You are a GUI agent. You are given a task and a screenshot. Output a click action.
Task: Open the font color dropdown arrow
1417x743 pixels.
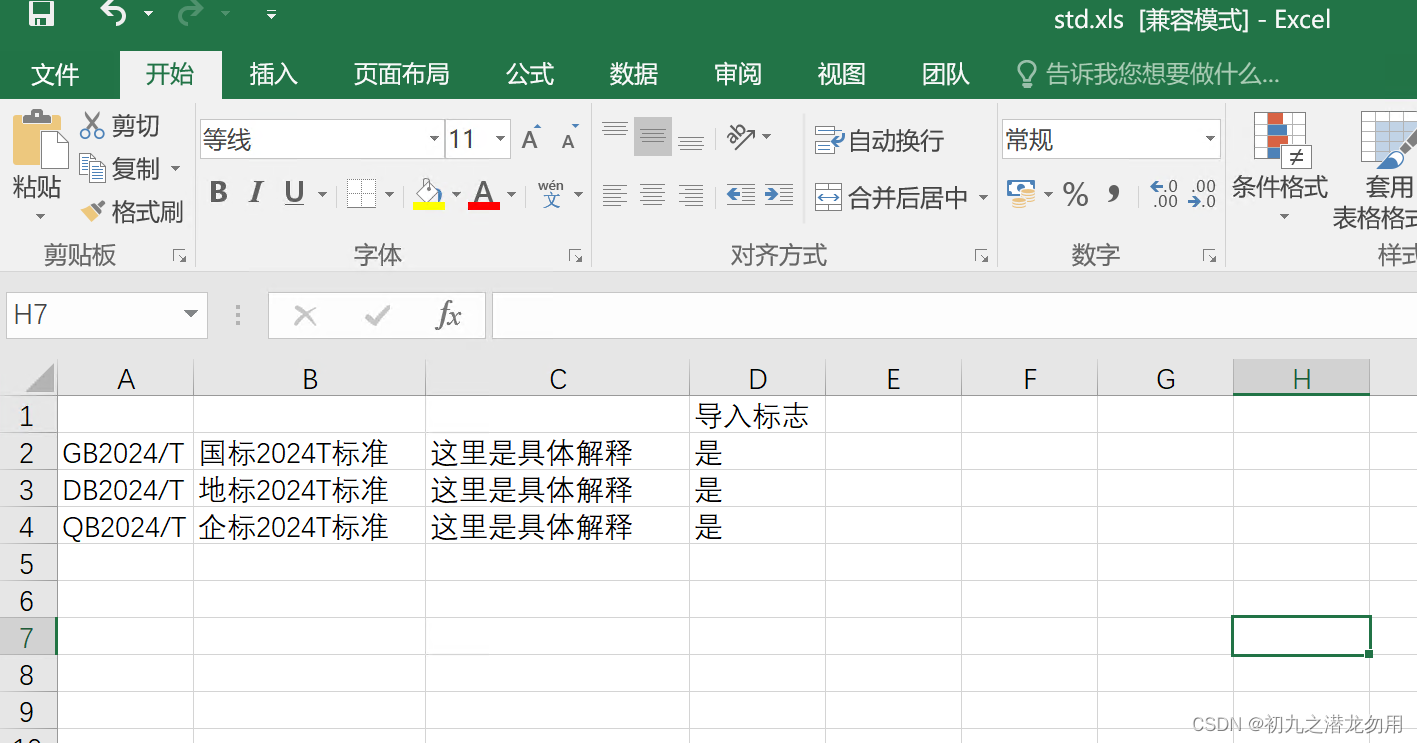pyautogui.click(x=510, y=196)
